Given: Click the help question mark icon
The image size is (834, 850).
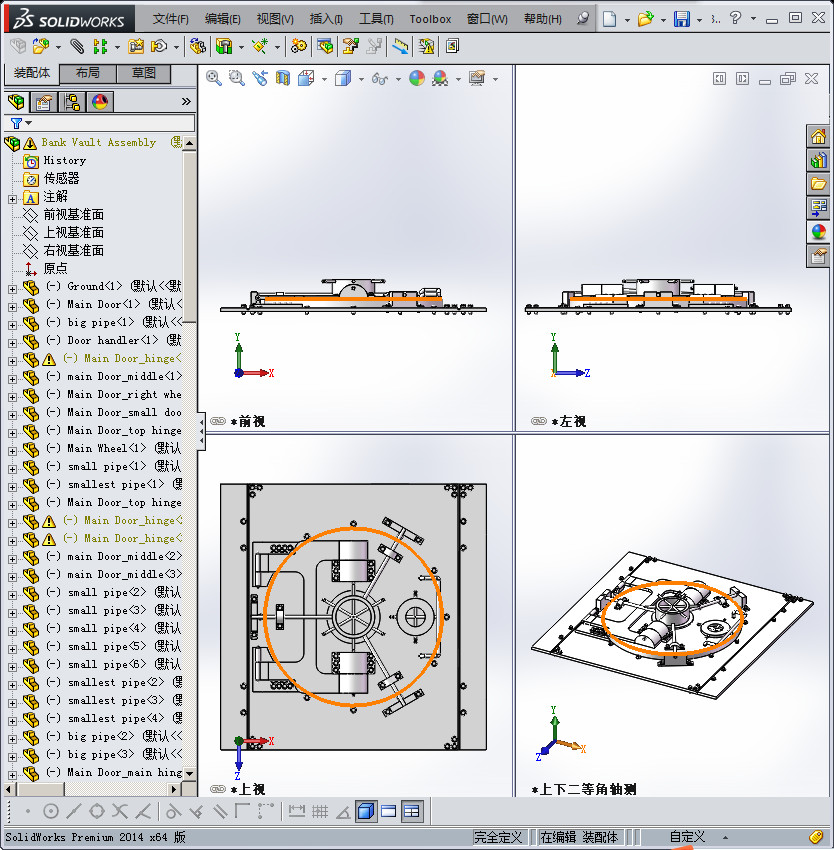Looking at the screenshot, I should point(735,18).
